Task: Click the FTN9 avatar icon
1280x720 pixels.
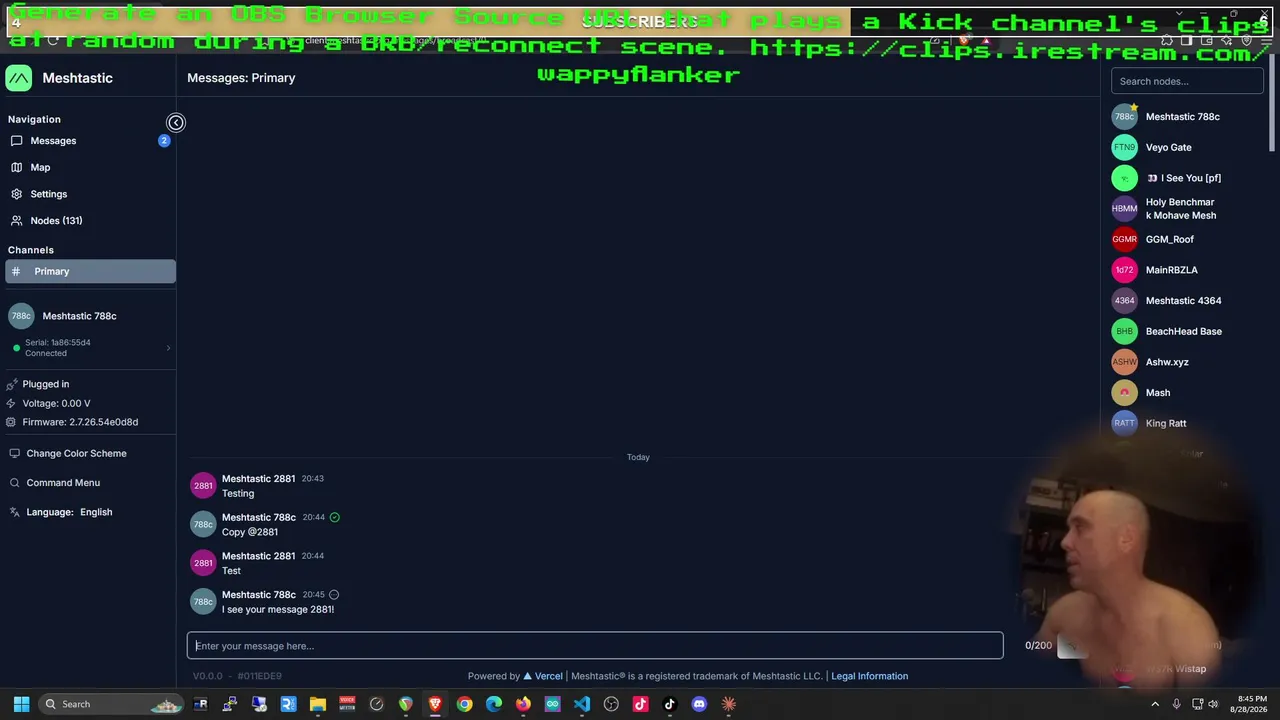Action: 1125,148
